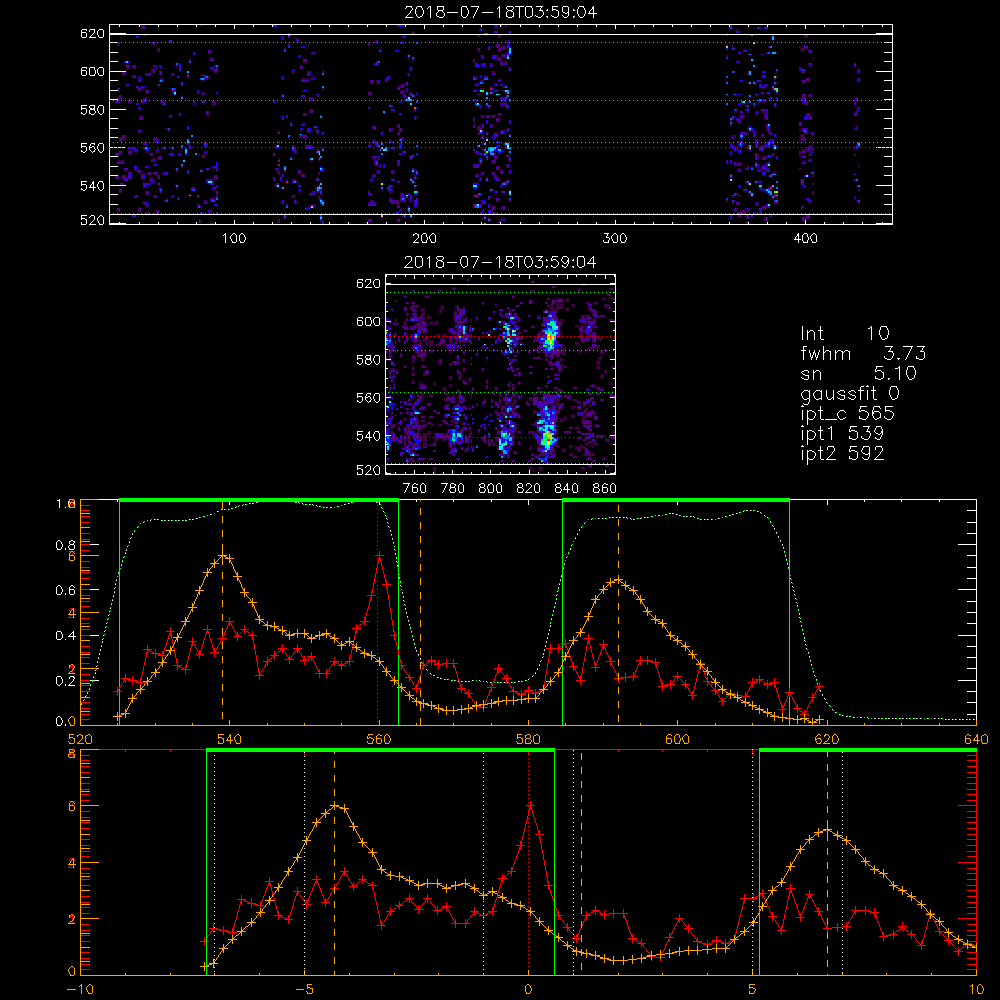Click the 860 tick label under the middle image

click(x=605, y=489)
